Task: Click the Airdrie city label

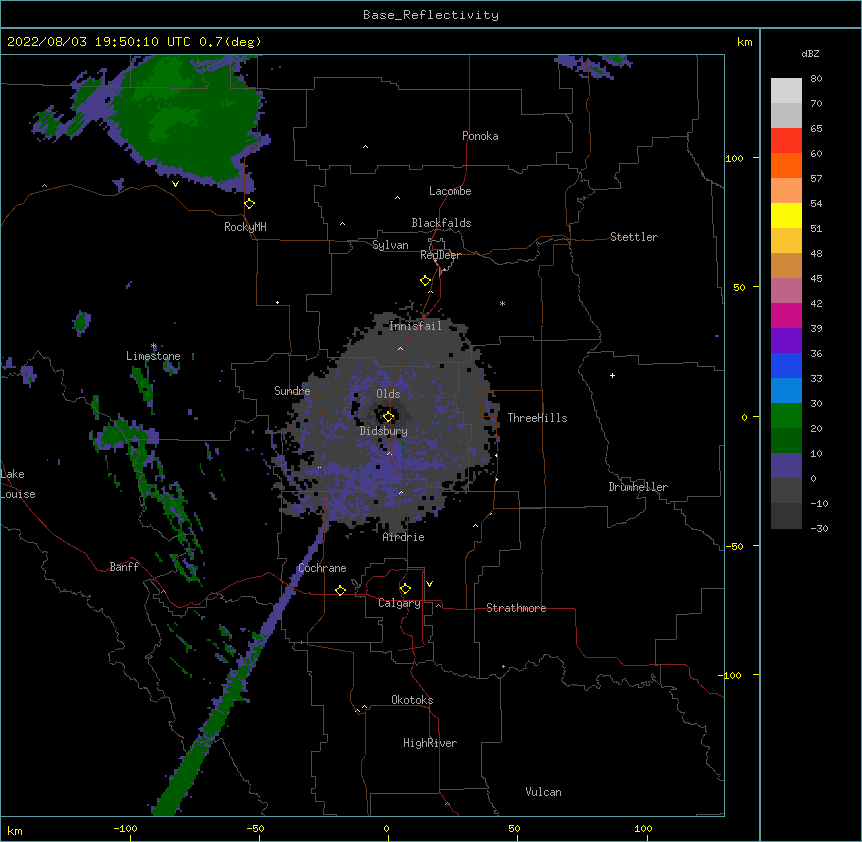Action: (403, 537)
